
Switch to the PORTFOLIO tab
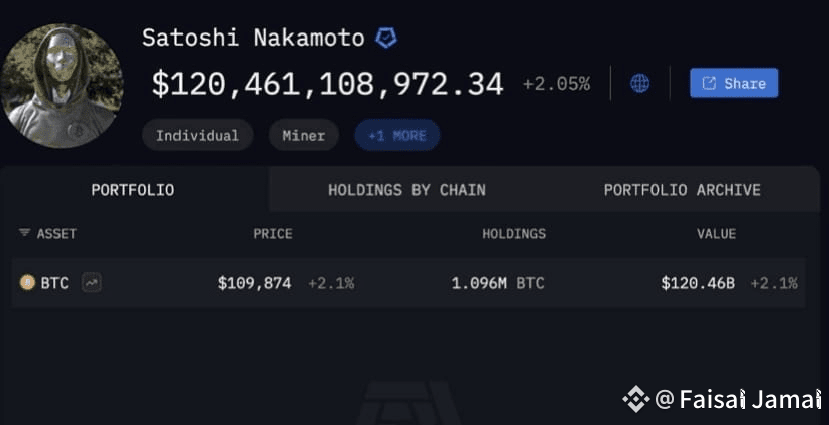133,190
